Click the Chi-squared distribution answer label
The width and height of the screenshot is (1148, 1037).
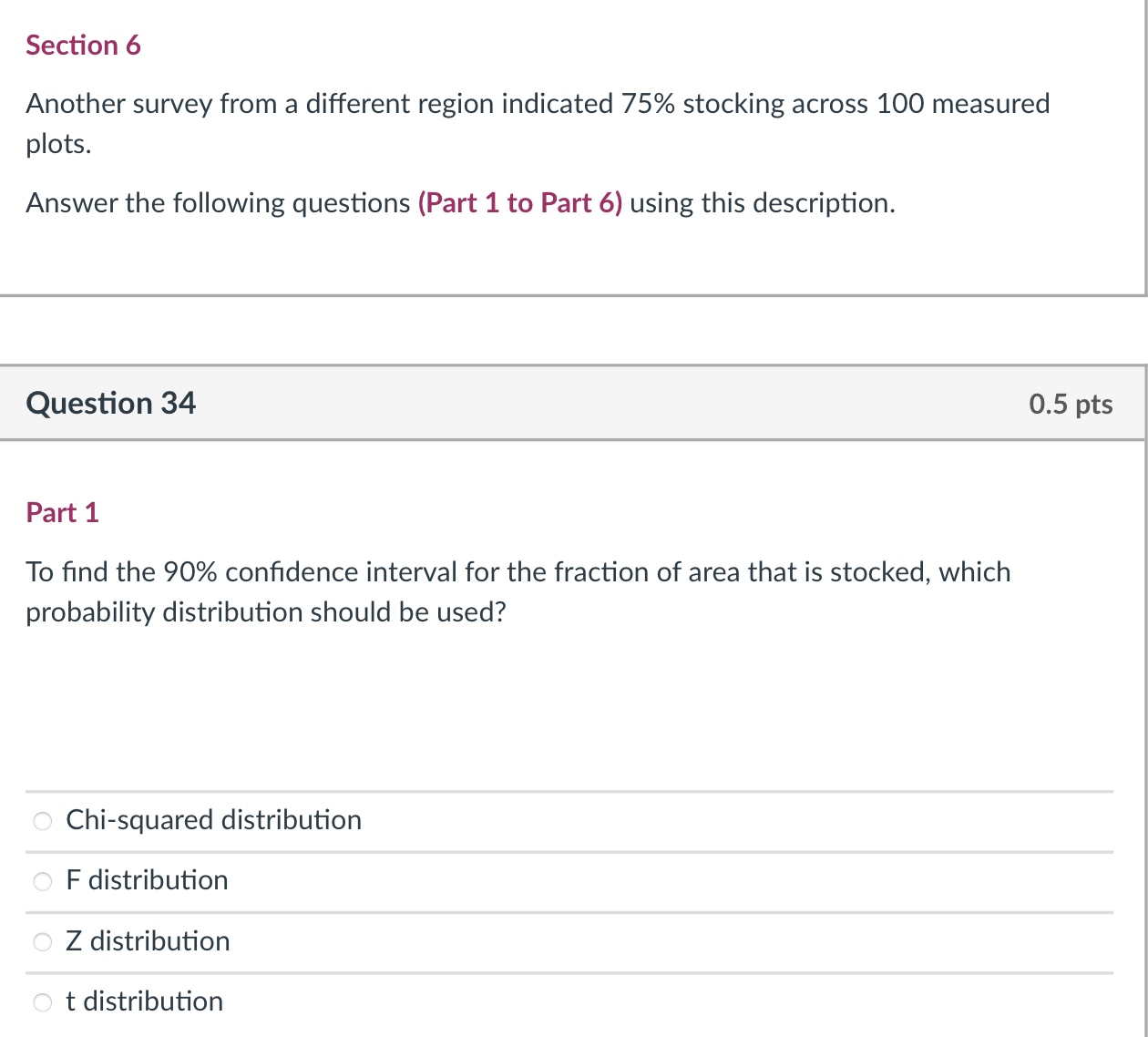213,820
